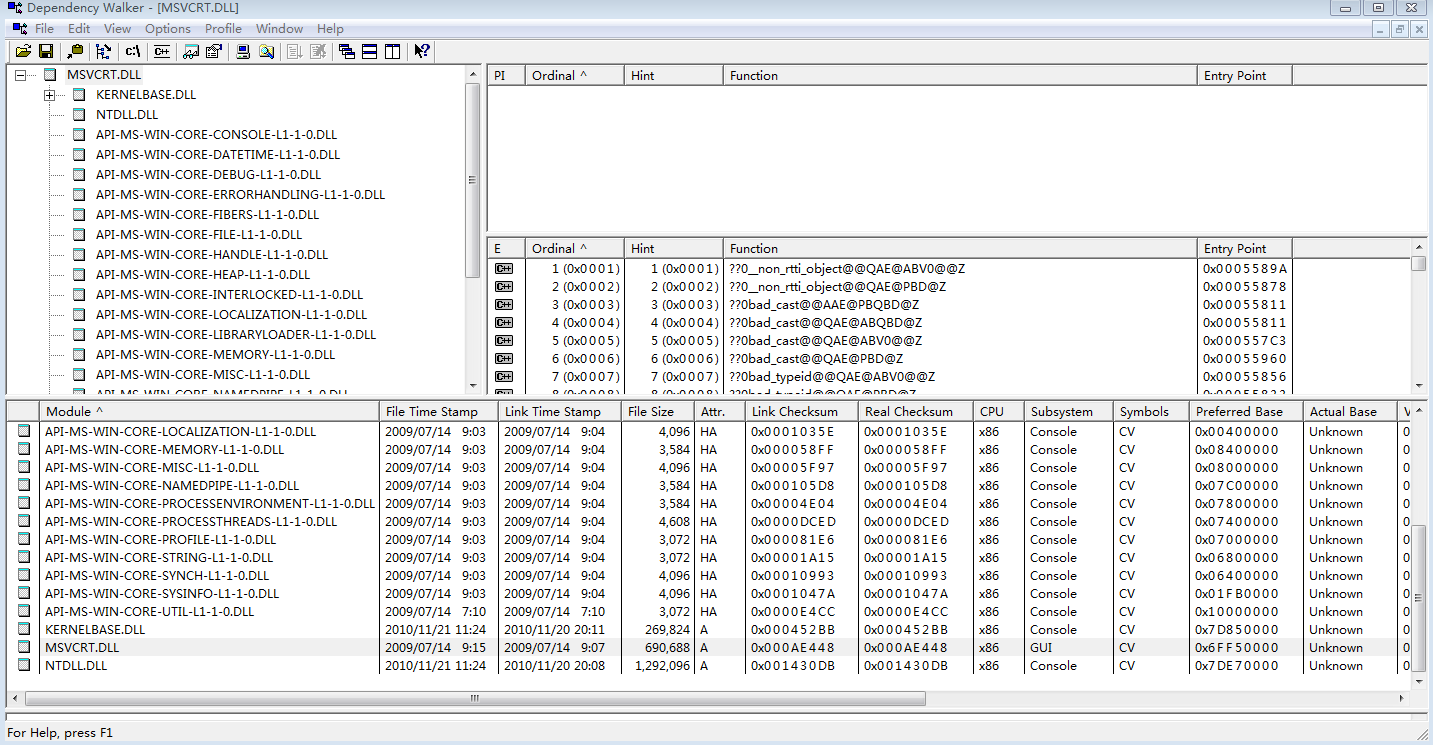
Task: Click Configure Module Search Order icon
Action: (266, 51)
